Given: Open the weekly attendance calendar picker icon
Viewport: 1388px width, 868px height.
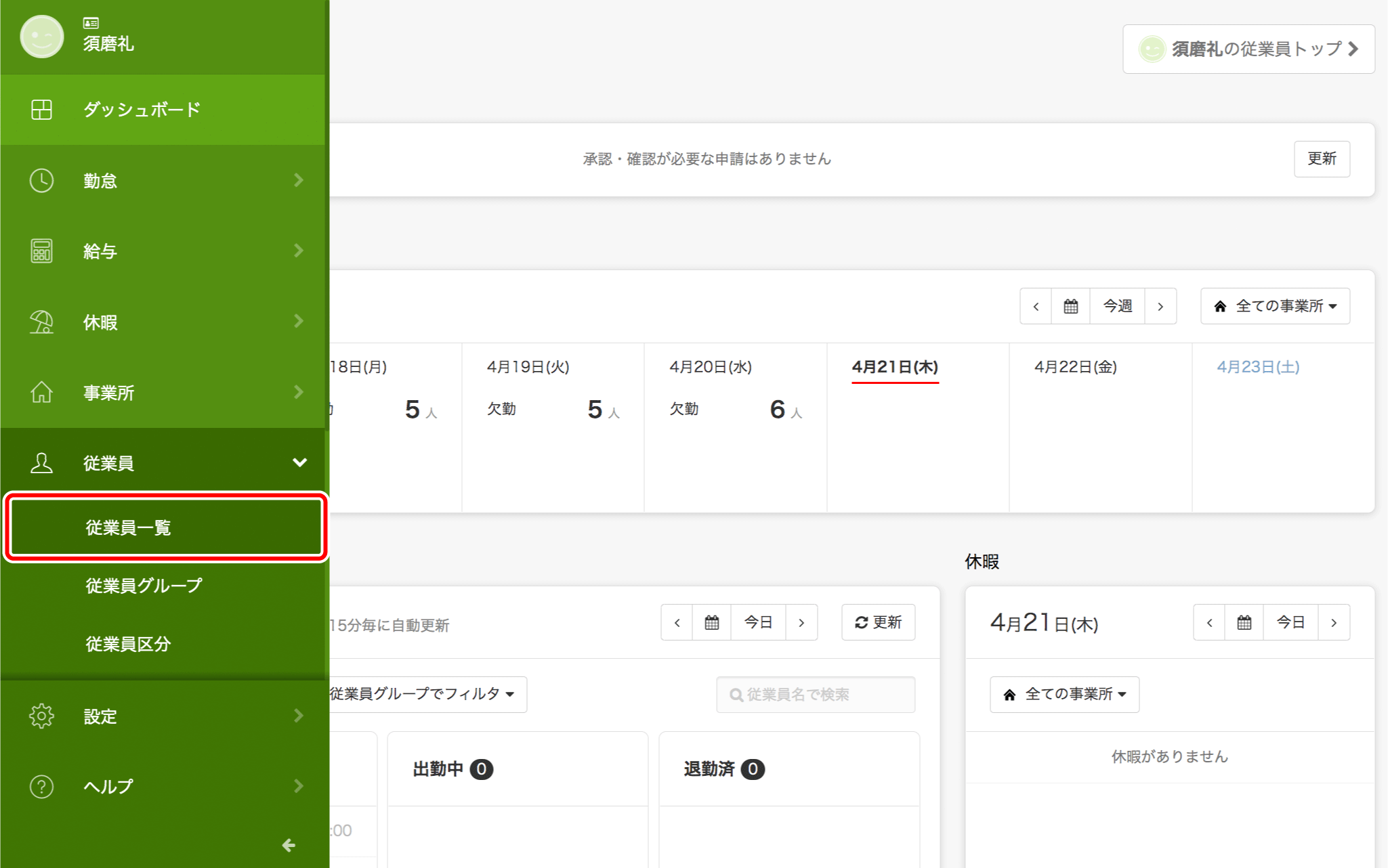Looking at the screenshot, I should coord(1070,306).
